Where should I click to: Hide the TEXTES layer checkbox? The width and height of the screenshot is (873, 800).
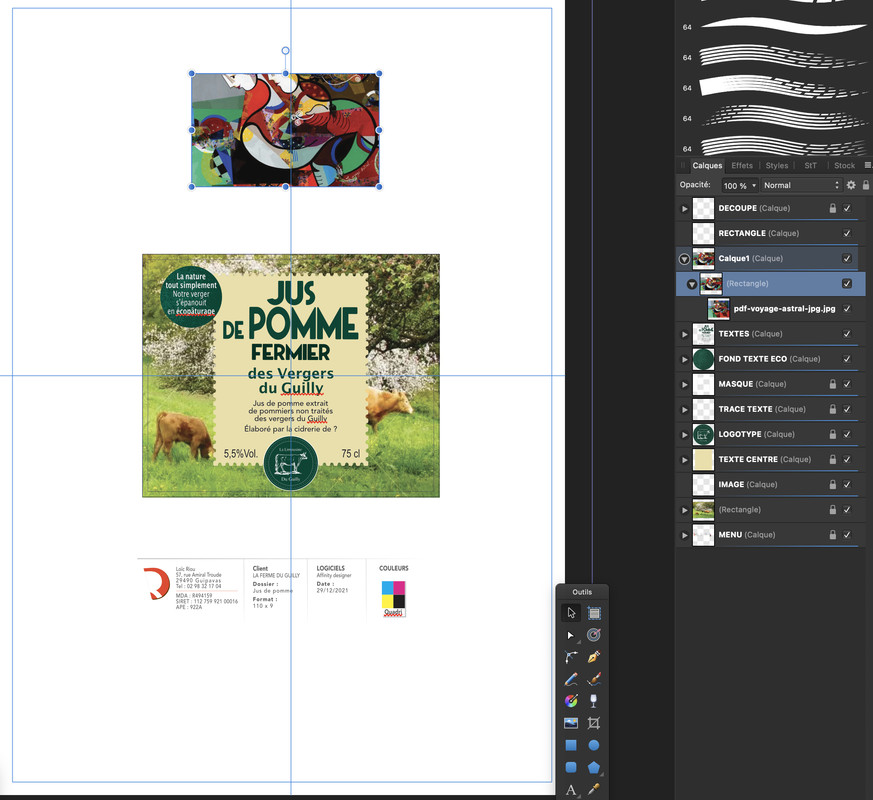point(847,334)
